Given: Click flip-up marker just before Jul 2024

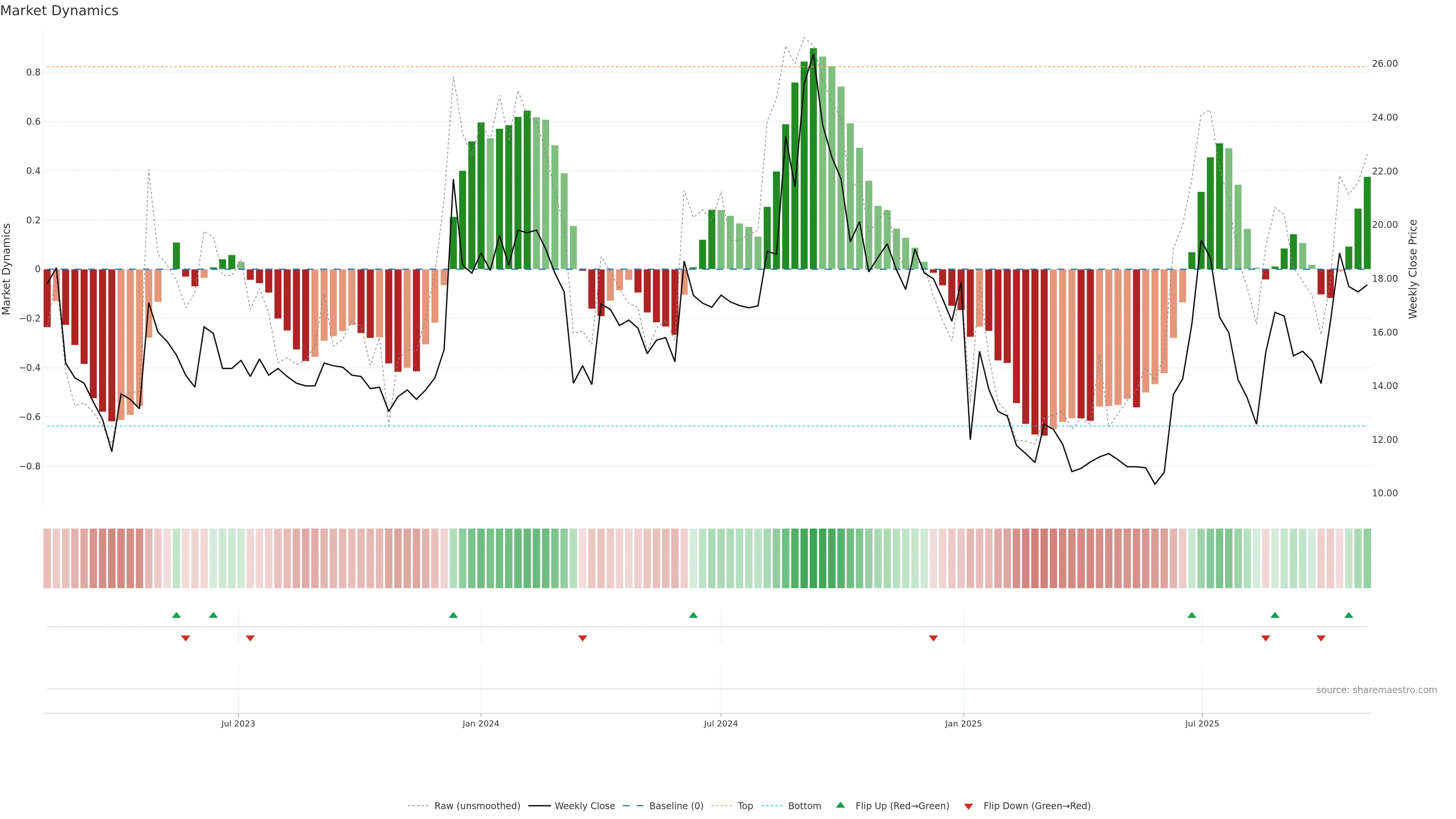Looking at the screenshot, I should click(693, 615).
